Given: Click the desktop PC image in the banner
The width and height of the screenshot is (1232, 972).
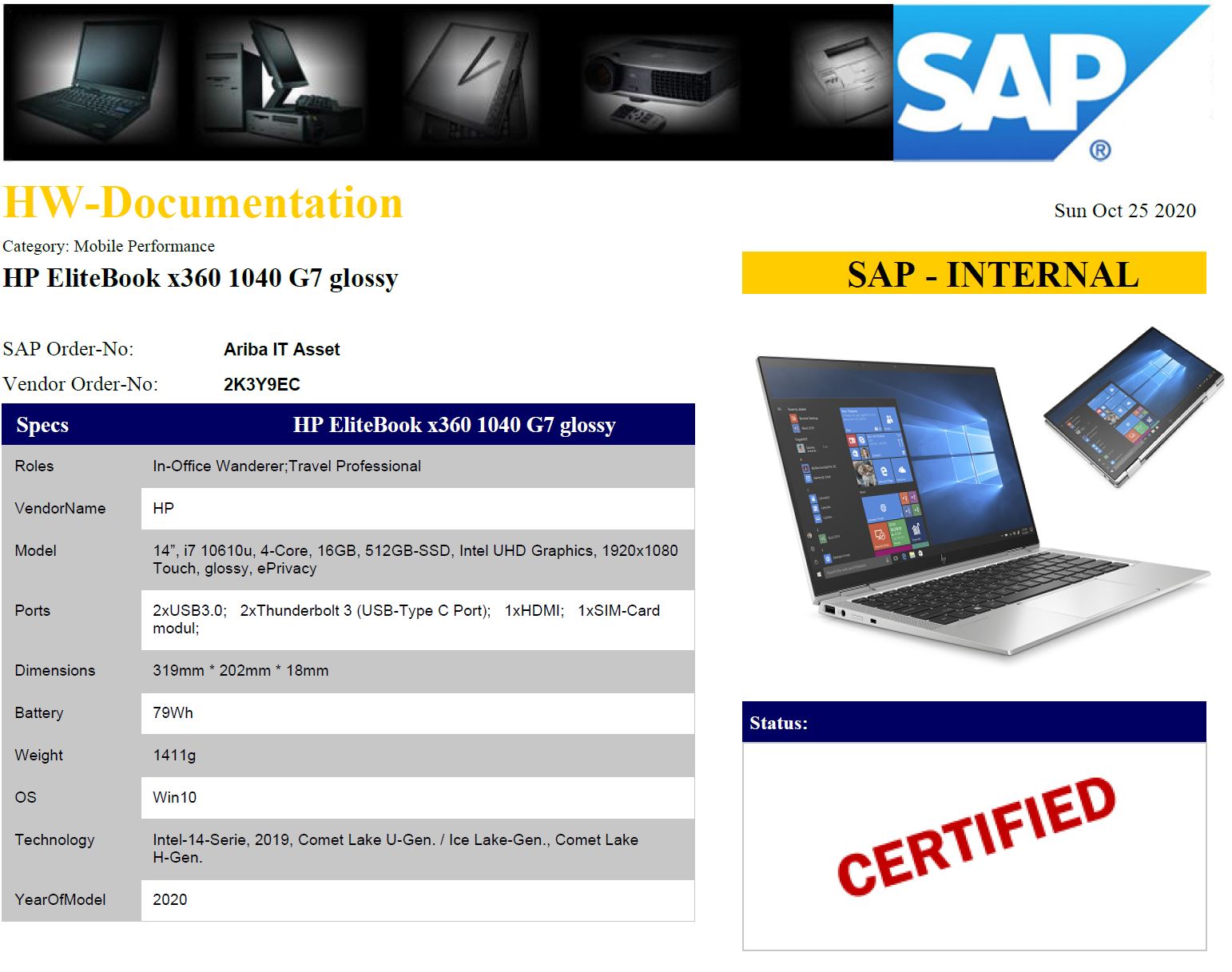Looking at the screenshot, I should 278,82.
